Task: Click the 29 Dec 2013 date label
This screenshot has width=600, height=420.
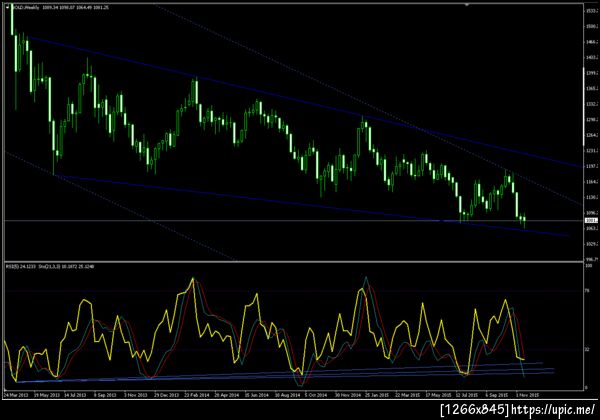Action: pyautogui.click(x=166, y=395)
